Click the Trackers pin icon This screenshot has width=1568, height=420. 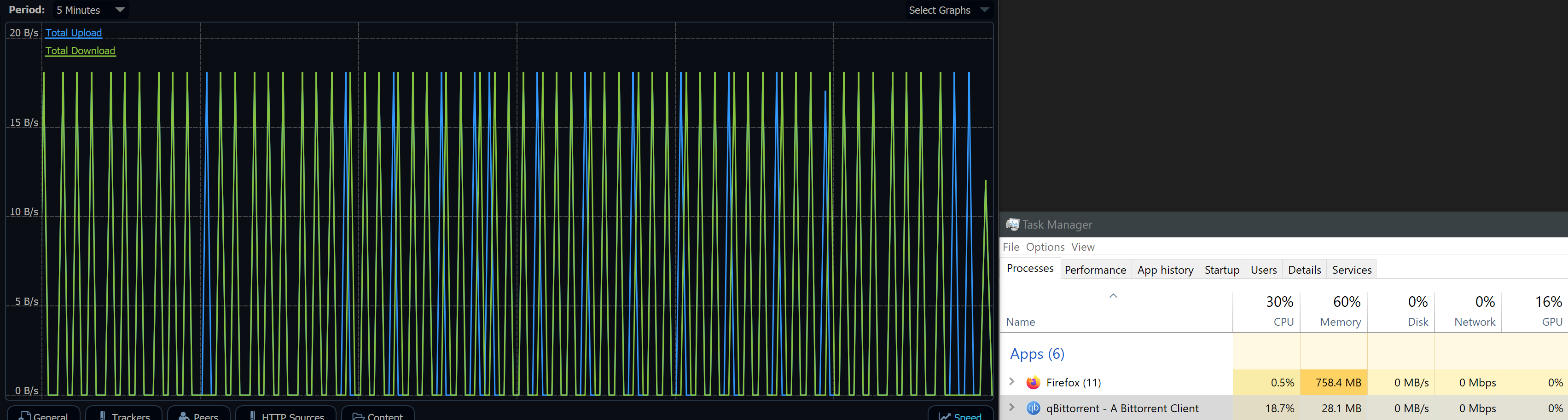tap(104, 417)
